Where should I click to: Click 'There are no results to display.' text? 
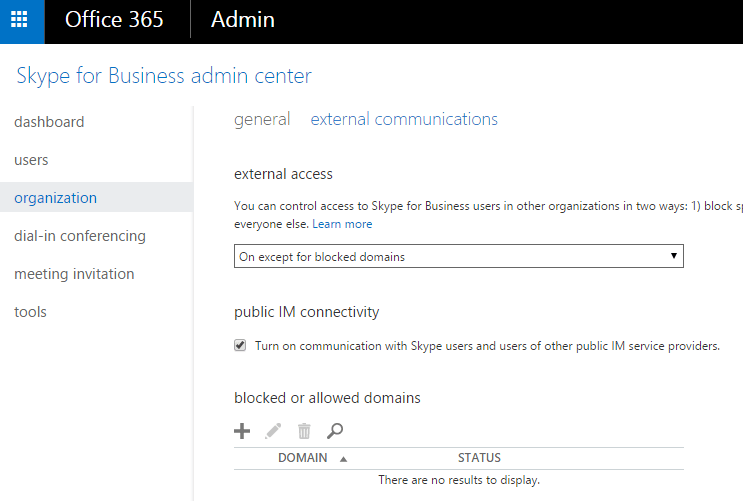[459, 480]
